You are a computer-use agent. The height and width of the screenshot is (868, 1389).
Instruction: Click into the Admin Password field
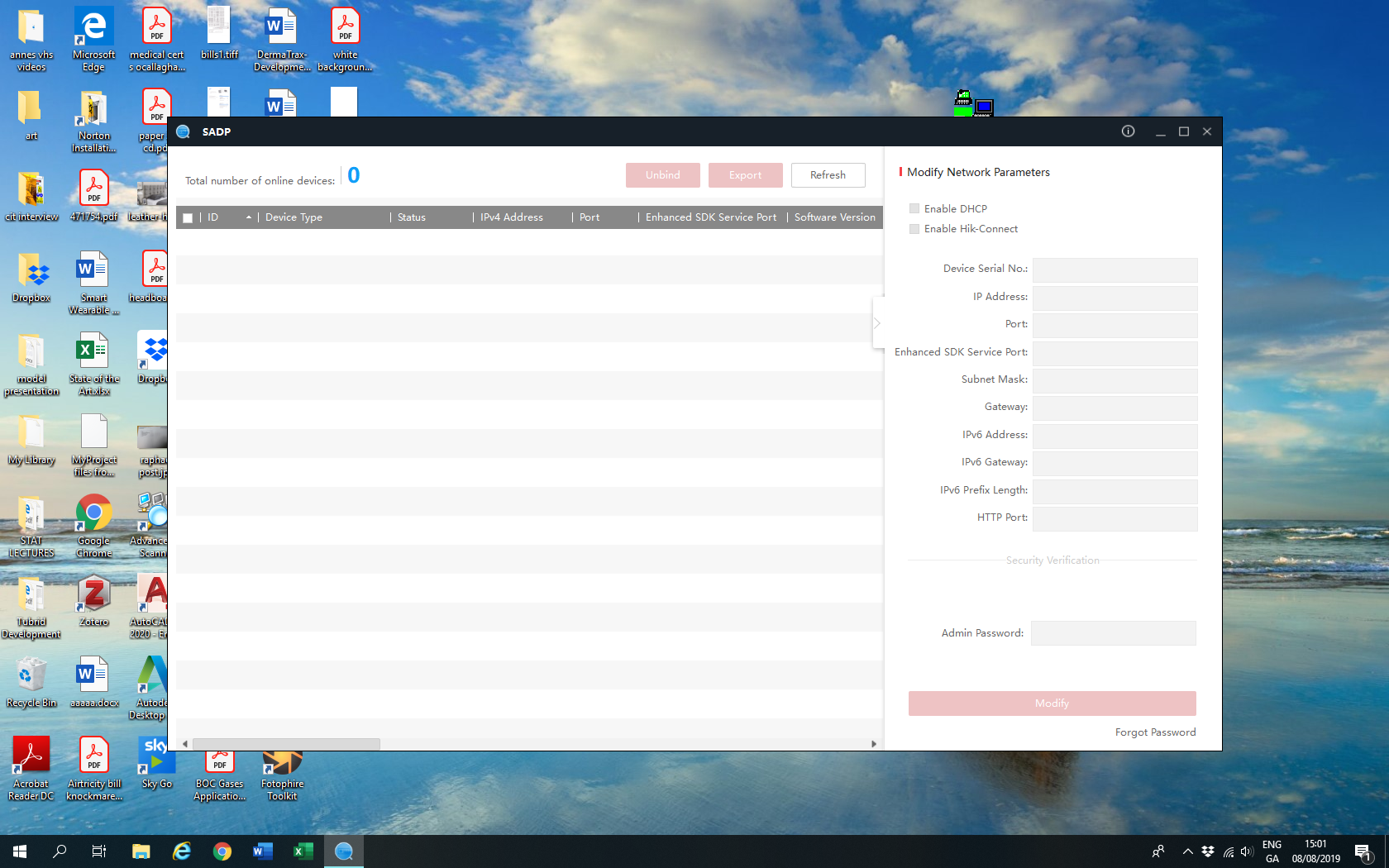coord(1113,633)
